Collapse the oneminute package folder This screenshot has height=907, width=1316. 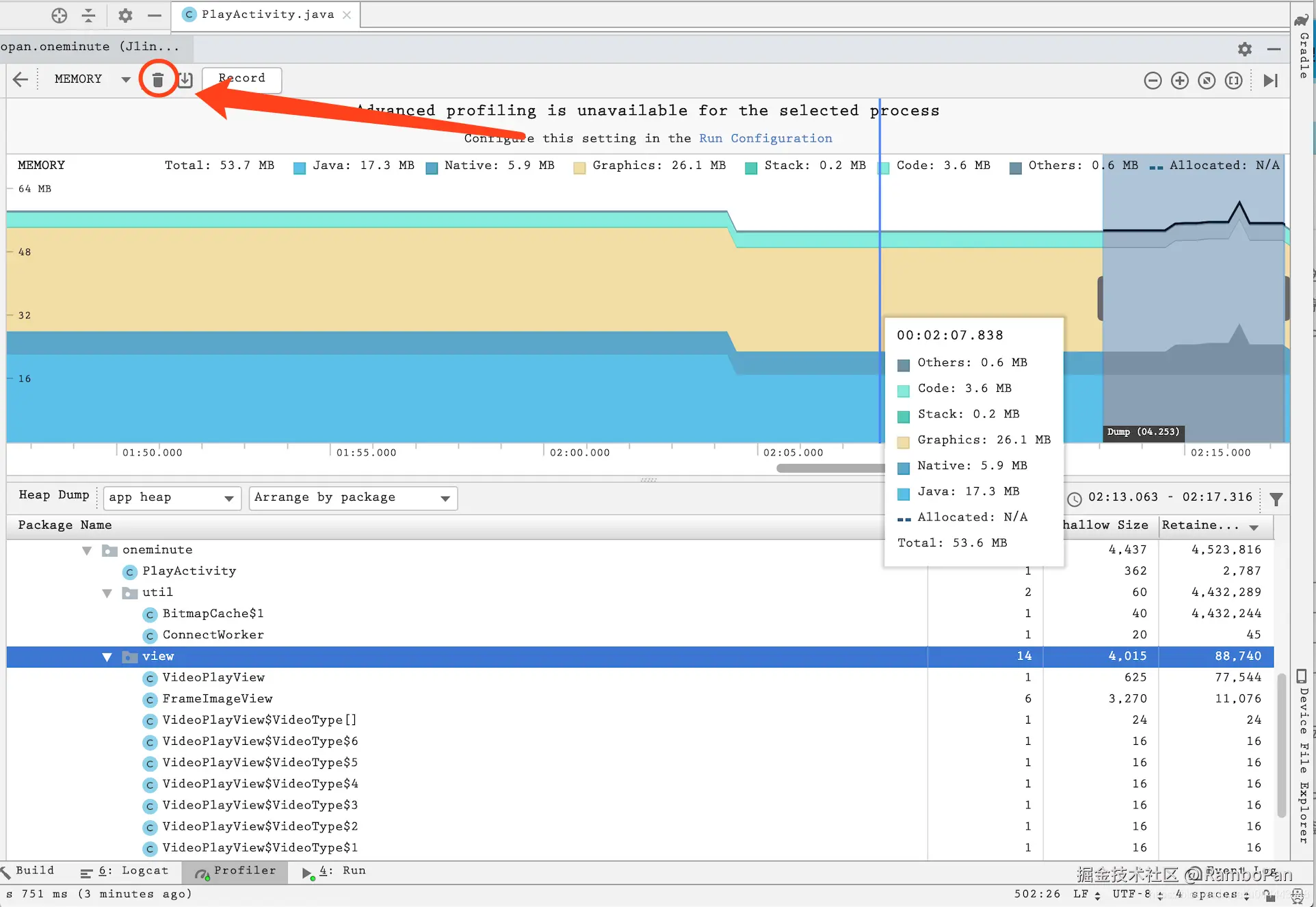[x=87, y=551]
